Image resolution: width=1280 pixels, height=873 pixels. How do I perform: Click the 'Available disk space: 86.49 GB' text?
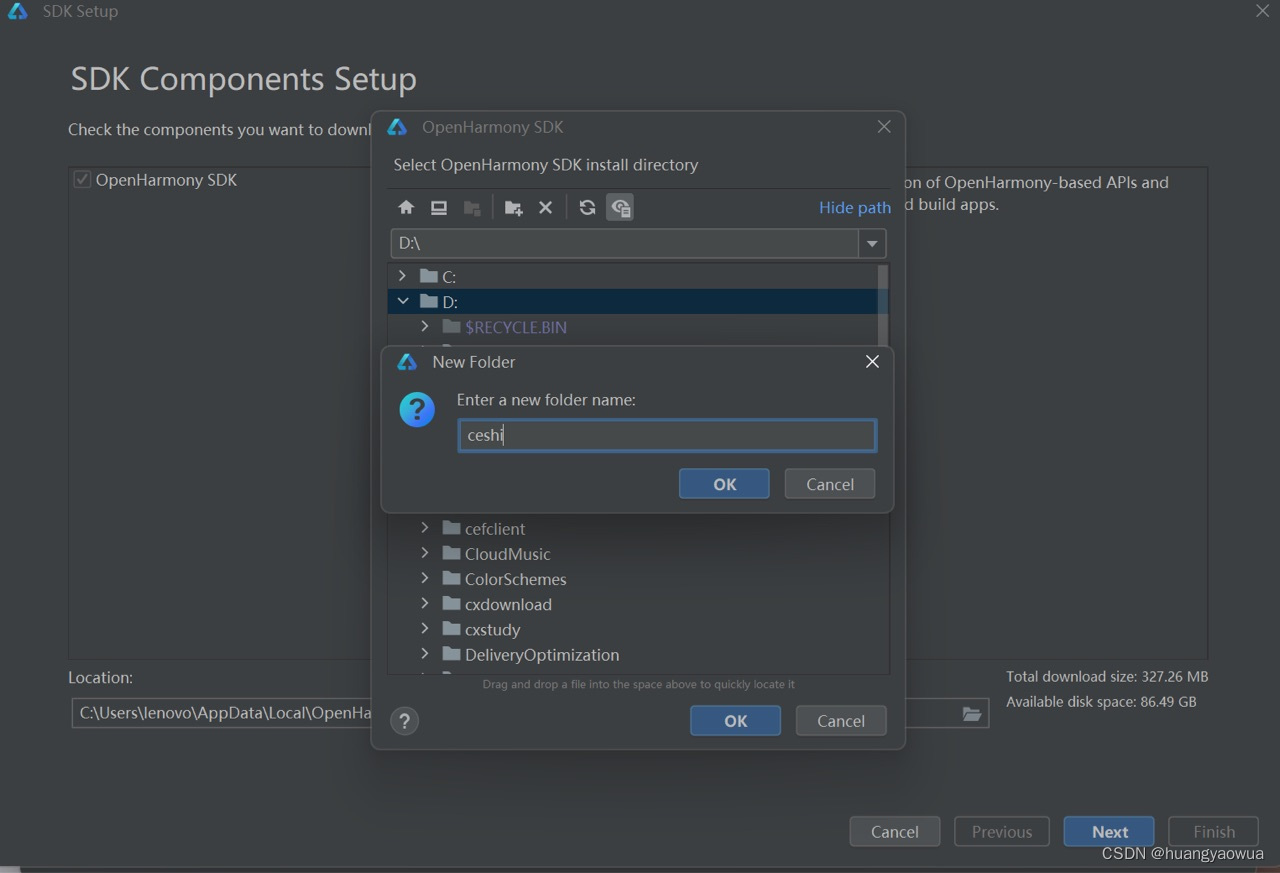pos(1101,702)
